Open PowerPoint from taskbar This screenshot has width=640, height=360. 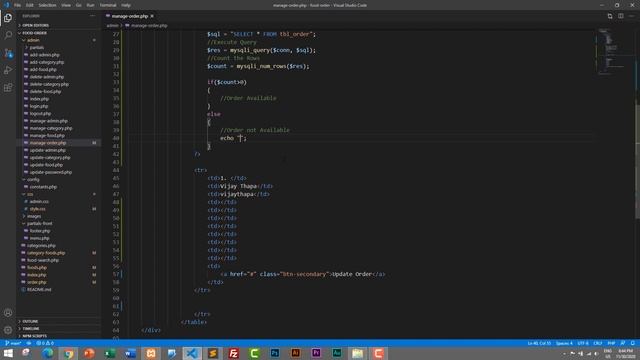tap(89, 353)
